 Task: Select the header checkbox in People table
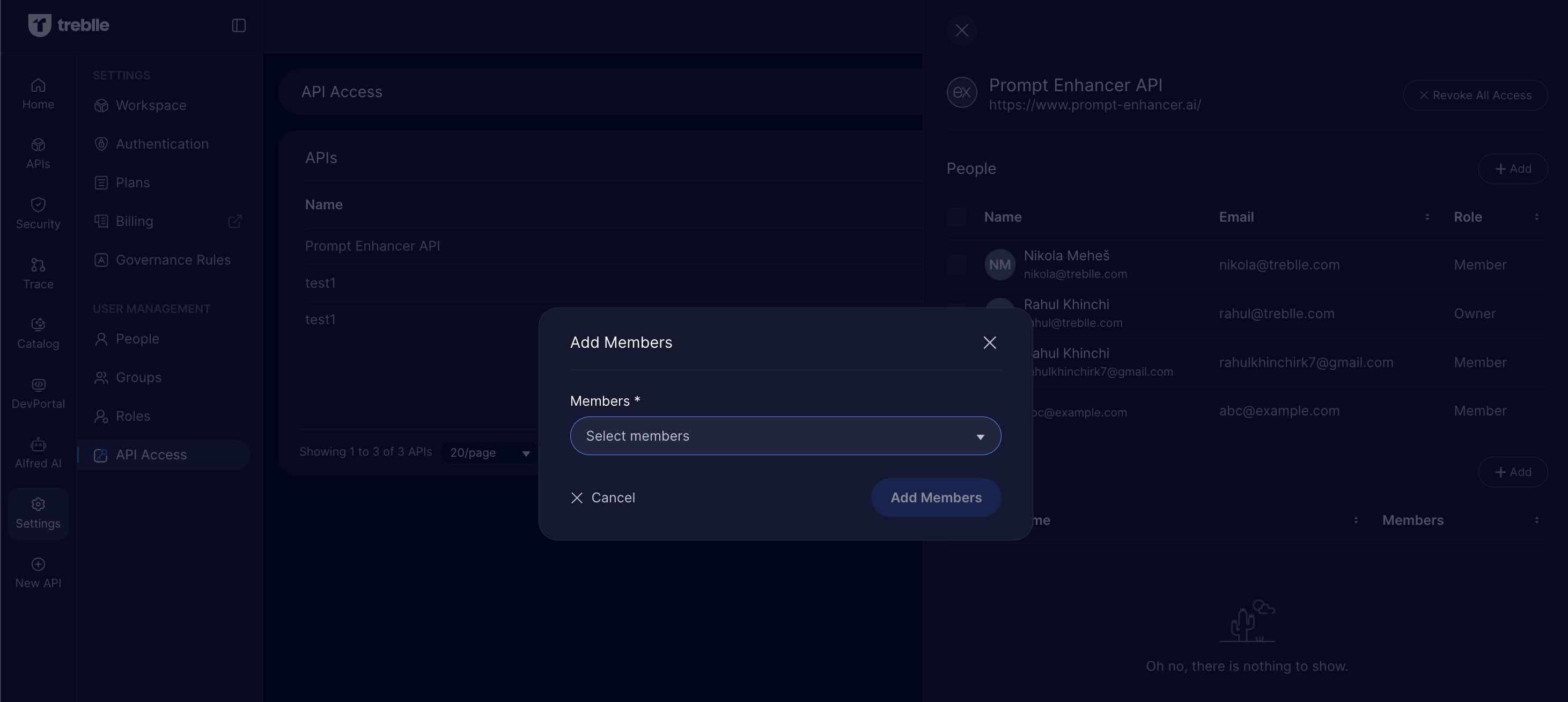[956, 217]
